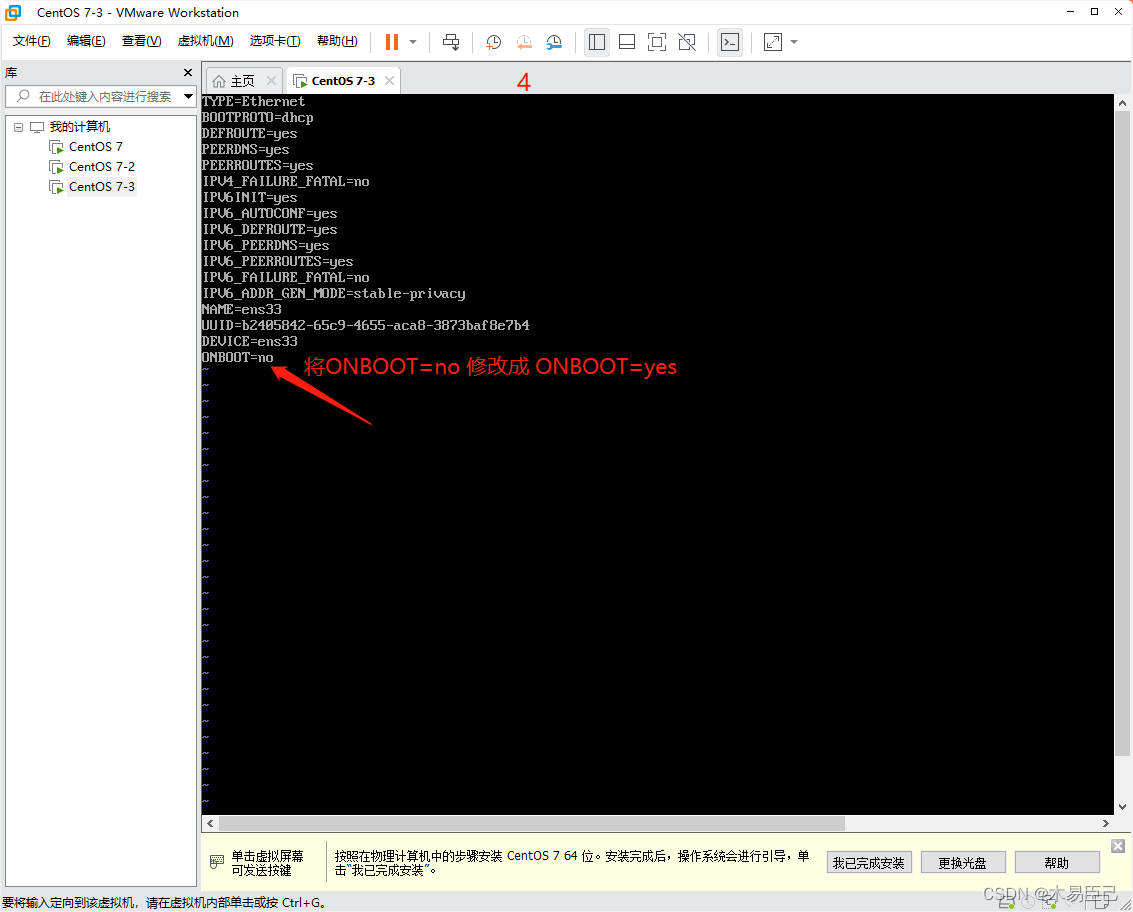
Task: Select the CentOS 7-3 virtual machine
Action: (x=101, y=187)
